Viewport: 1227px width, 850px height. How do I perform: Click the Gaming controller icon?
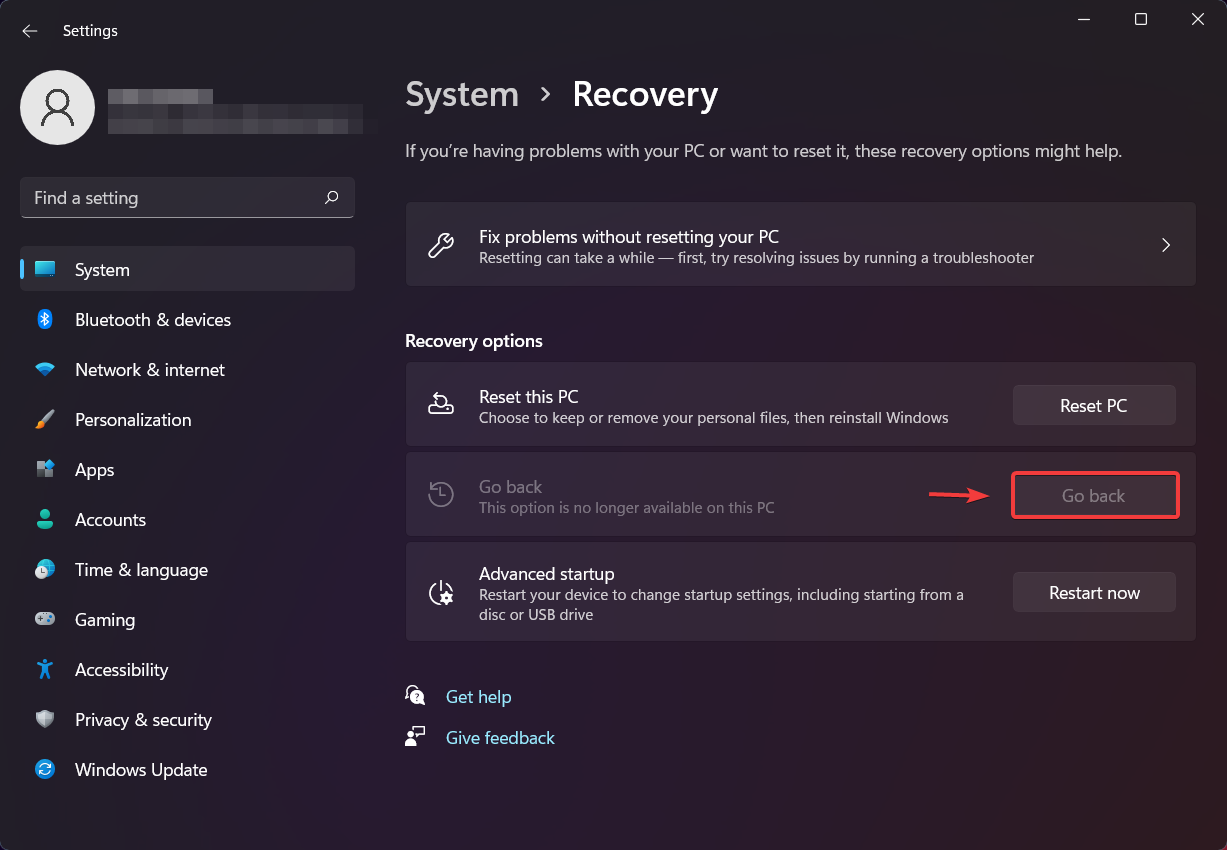pyautogui.click(x=45, y=620)
